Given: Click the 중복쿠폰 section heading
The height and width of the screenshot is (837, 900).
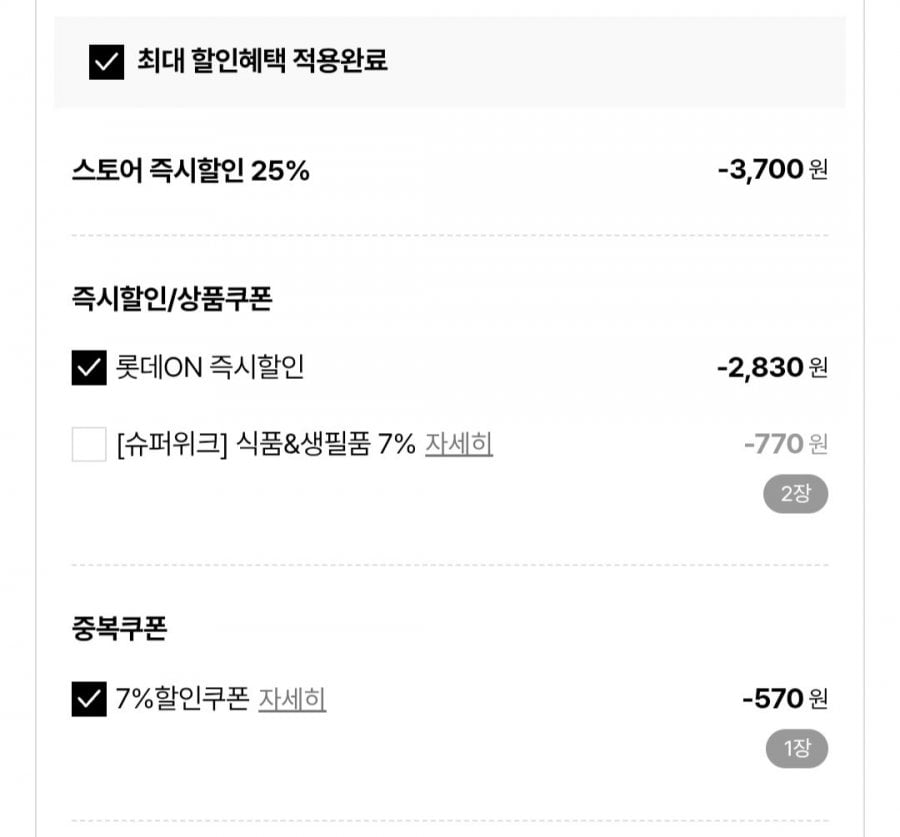Looking at the screenshot, I should tap(119, 629).
